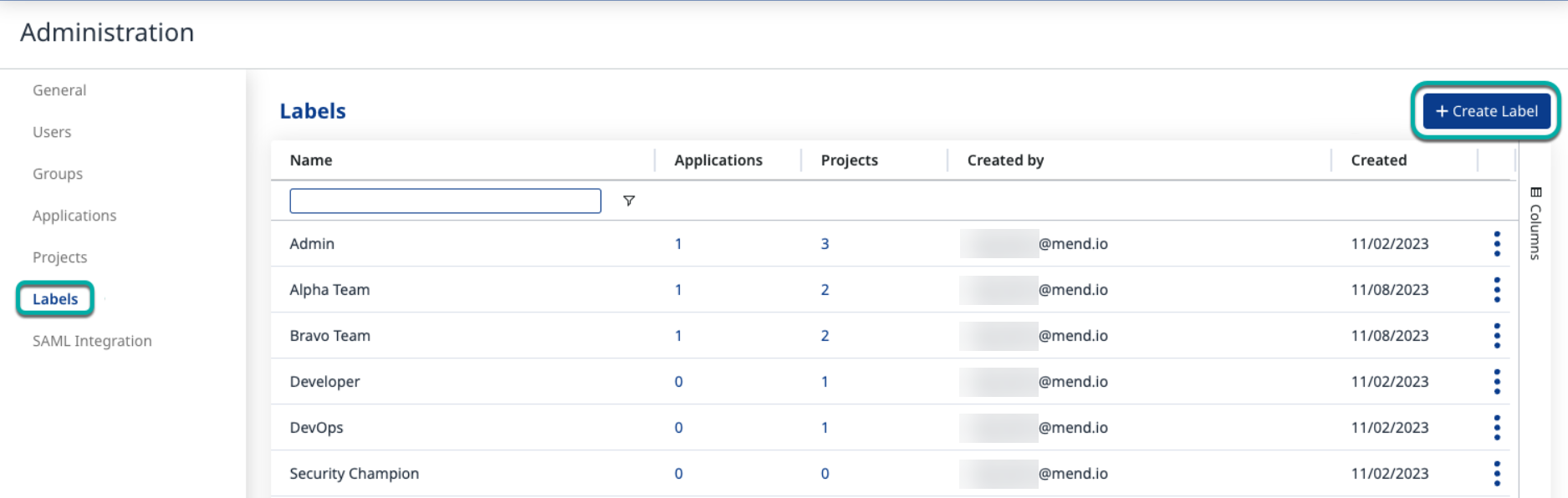Screen dimensions: 1568x498
Task: Go to General administration settings
Action: [59, 90]
